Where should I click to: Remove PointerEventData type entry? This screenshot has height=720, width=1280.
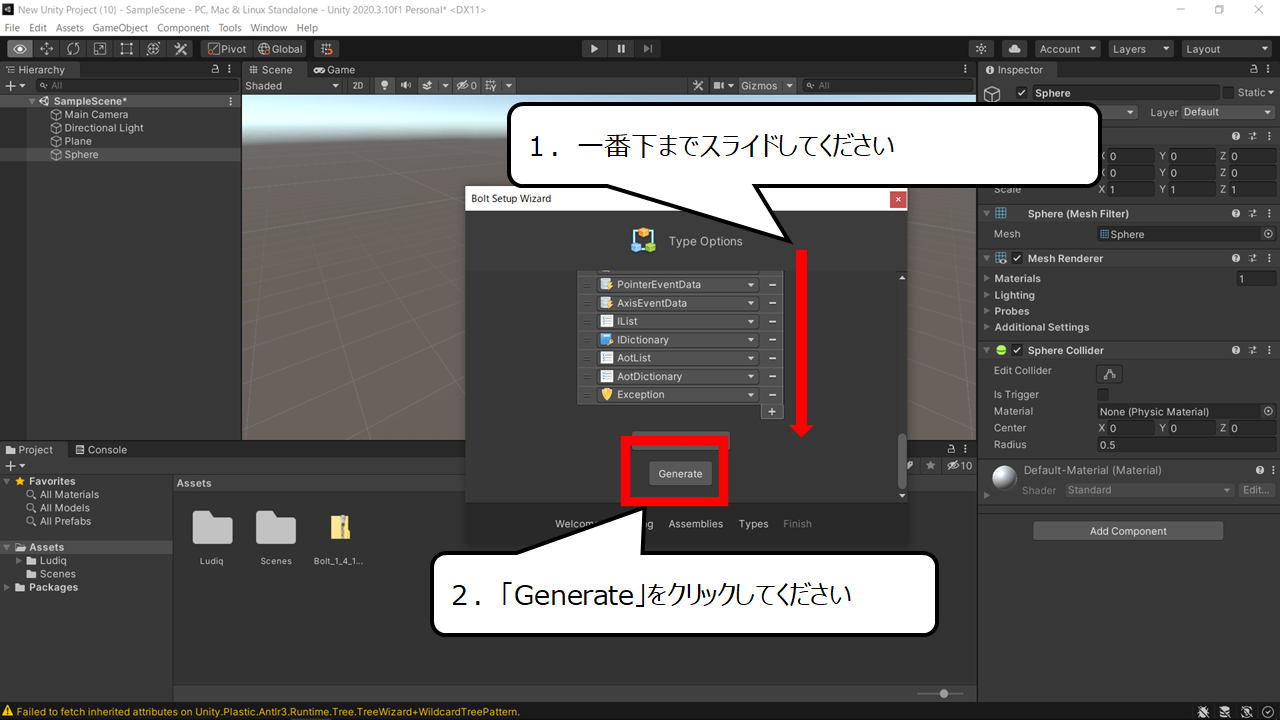(772, 285)
